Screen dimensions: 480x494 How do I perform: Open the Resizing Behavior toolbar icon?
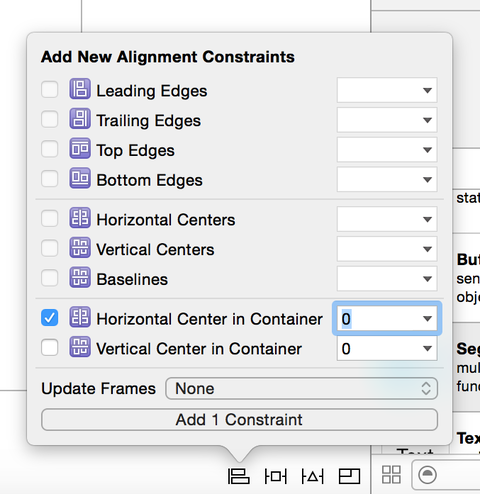point(349,476)
